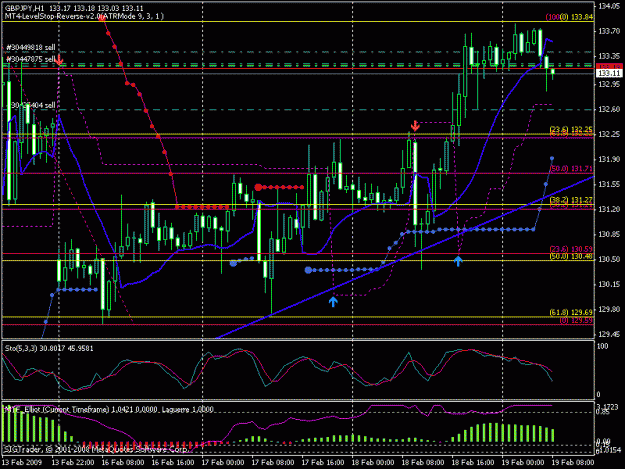
Task: Click the 17 Feb 08:00 time axis label
Action: coord(273,463)
